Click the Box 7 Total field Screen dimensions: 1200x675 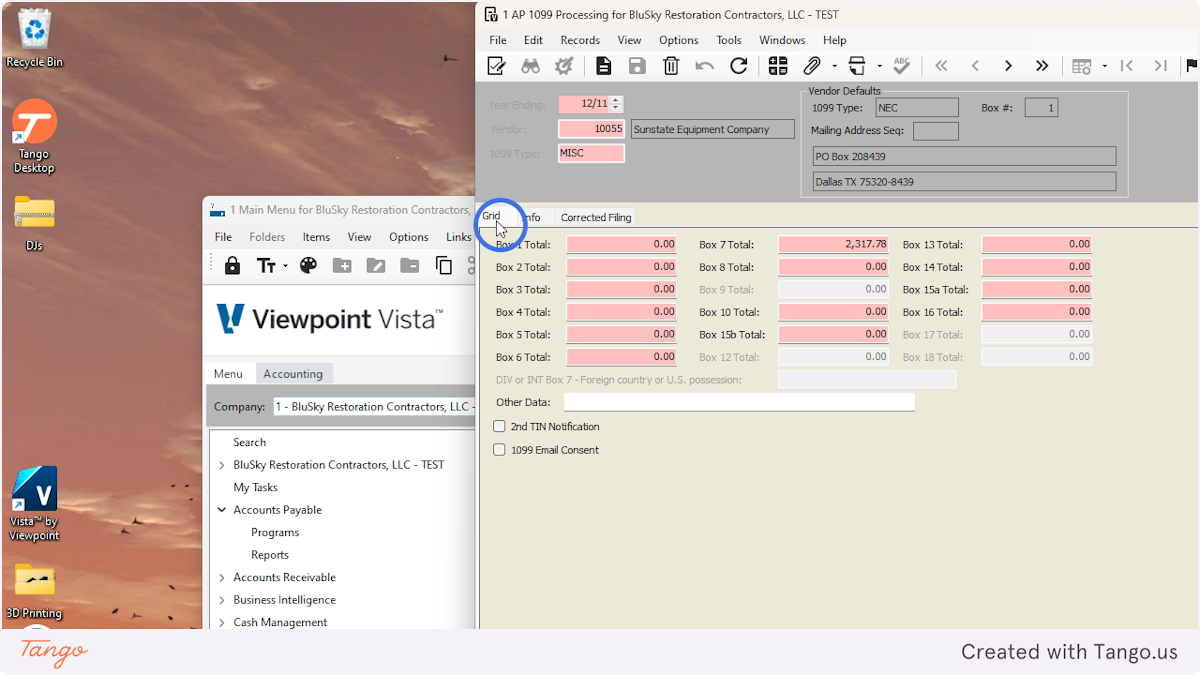(x=834, y=244)
